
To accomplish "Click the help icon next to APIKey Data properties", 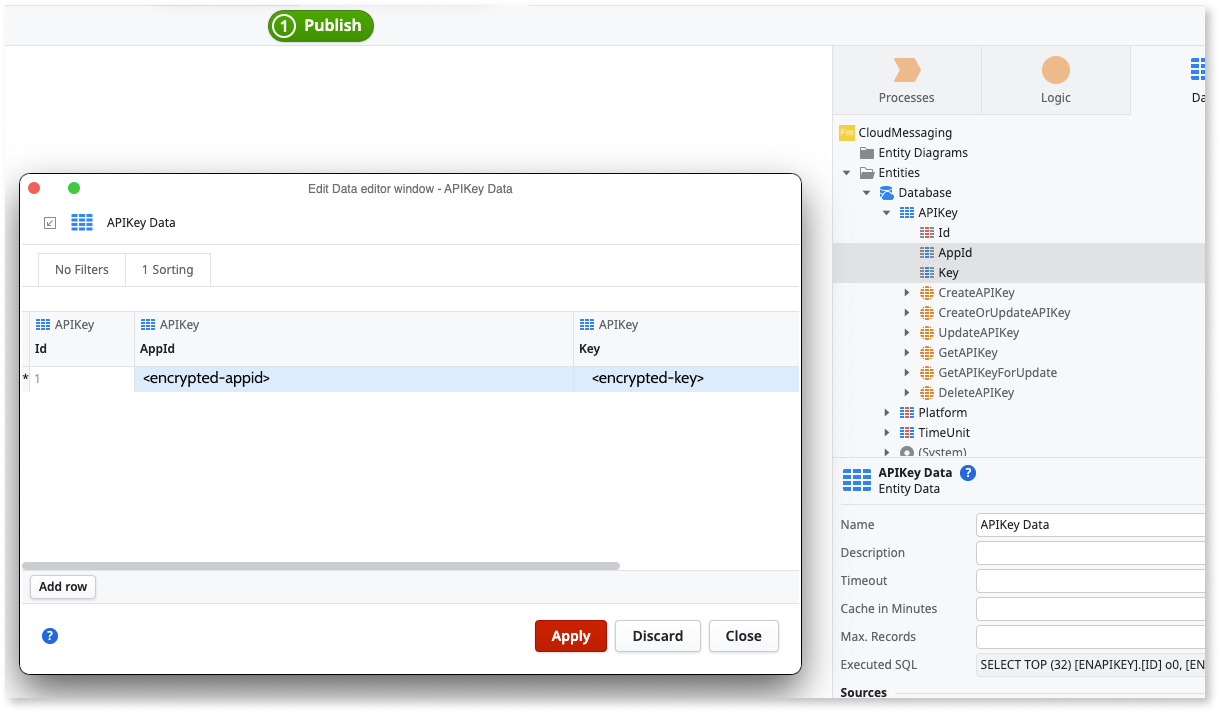I will click(967, 472).
